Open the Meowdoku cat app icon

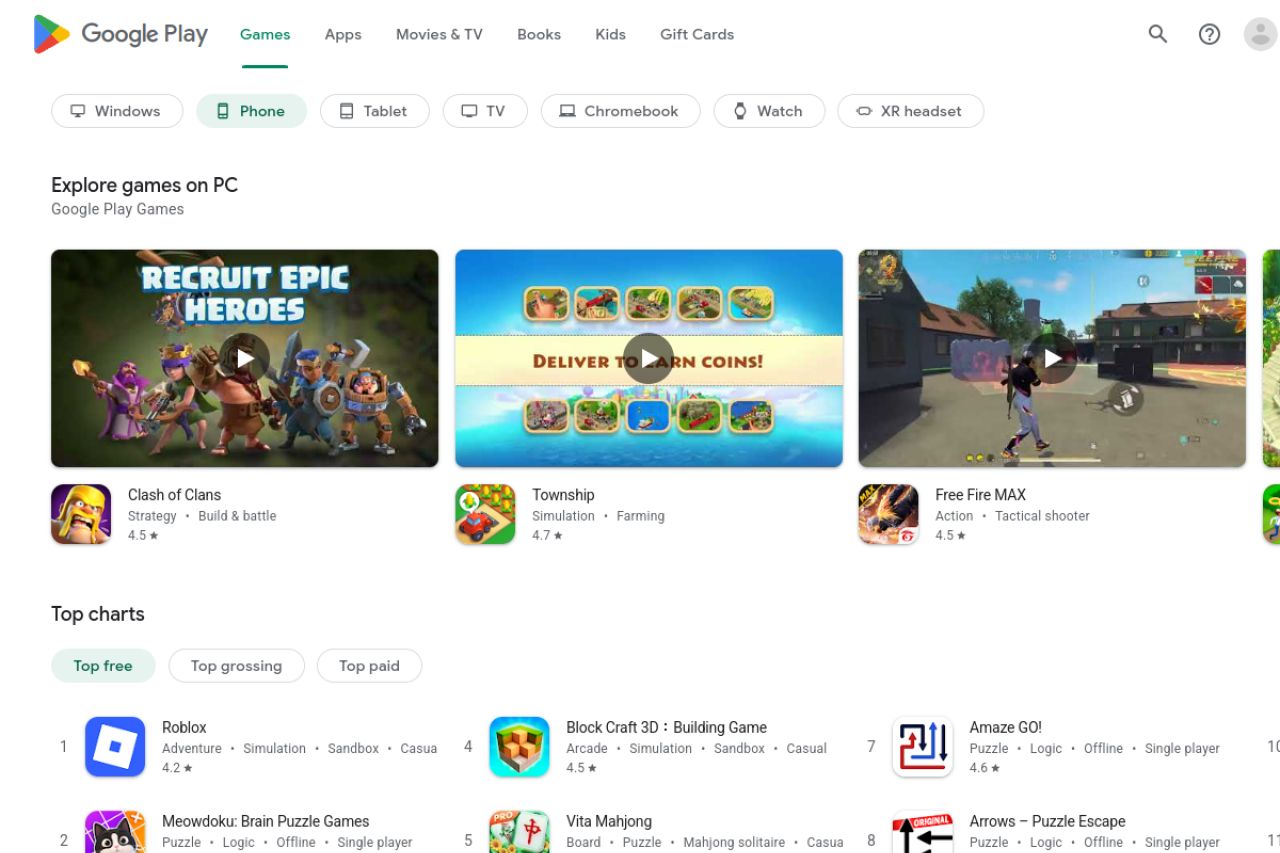[x=115, y=832]
